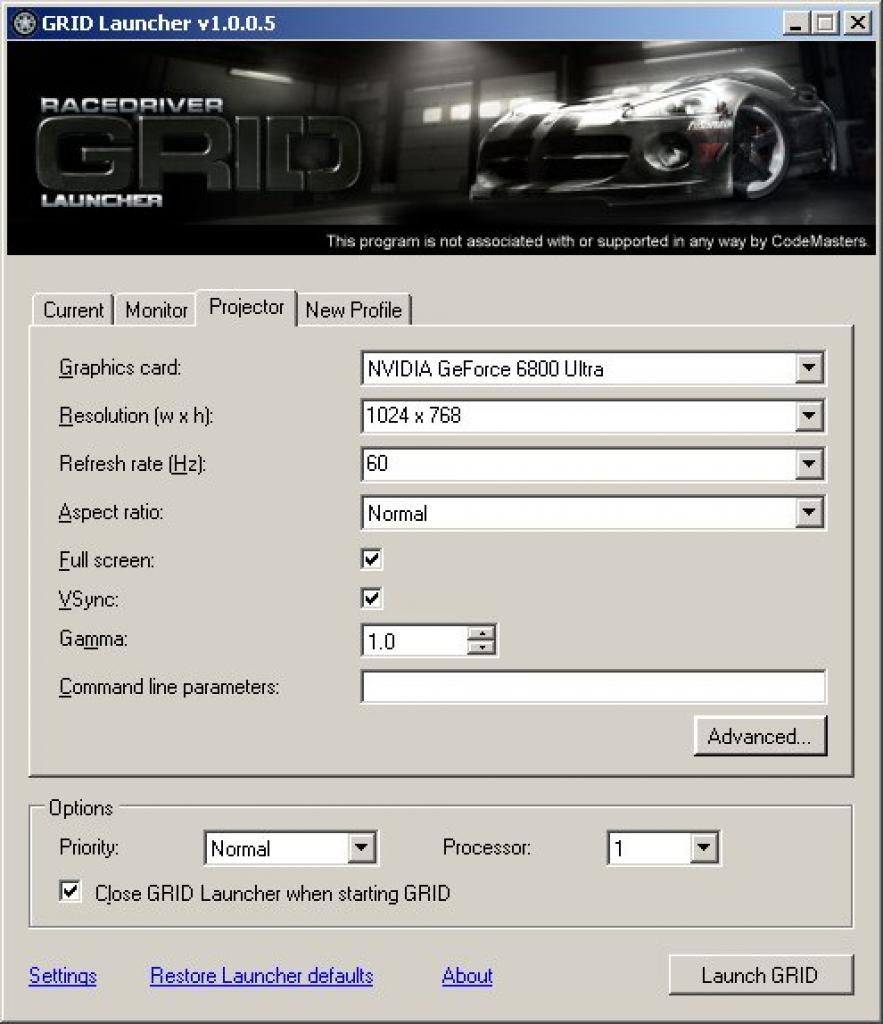Open the Advanced settings dialog
The image size is (883, 1024).
(760, 736)
